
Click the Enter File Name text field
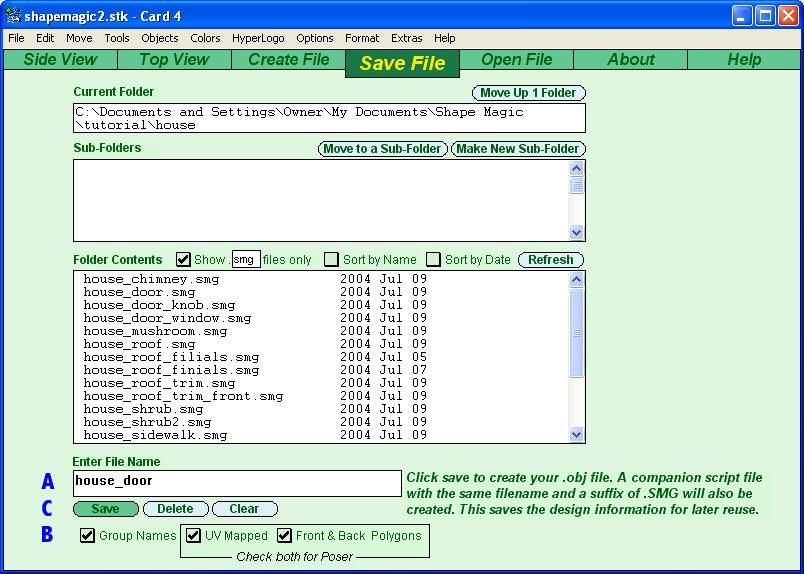click(x=237, y=482)
